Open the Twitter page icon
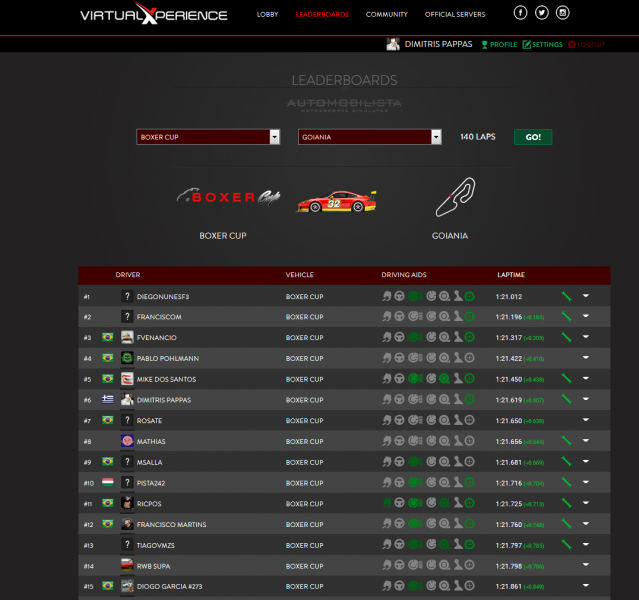 pos(542,13)
